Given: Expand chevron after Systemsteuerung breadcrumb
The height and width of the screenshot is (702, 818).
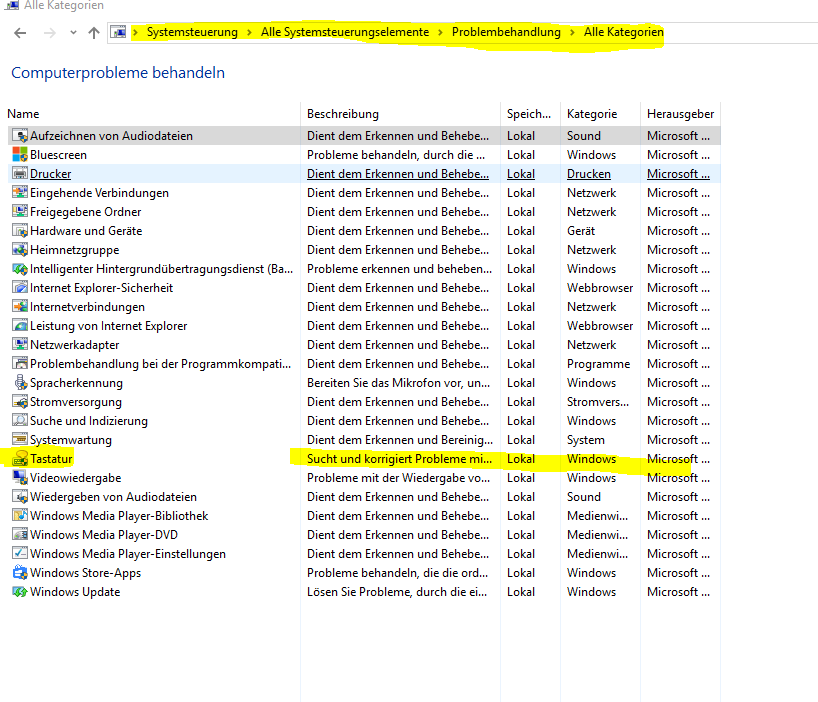Looking at the screenshot, I should point(249,32).
